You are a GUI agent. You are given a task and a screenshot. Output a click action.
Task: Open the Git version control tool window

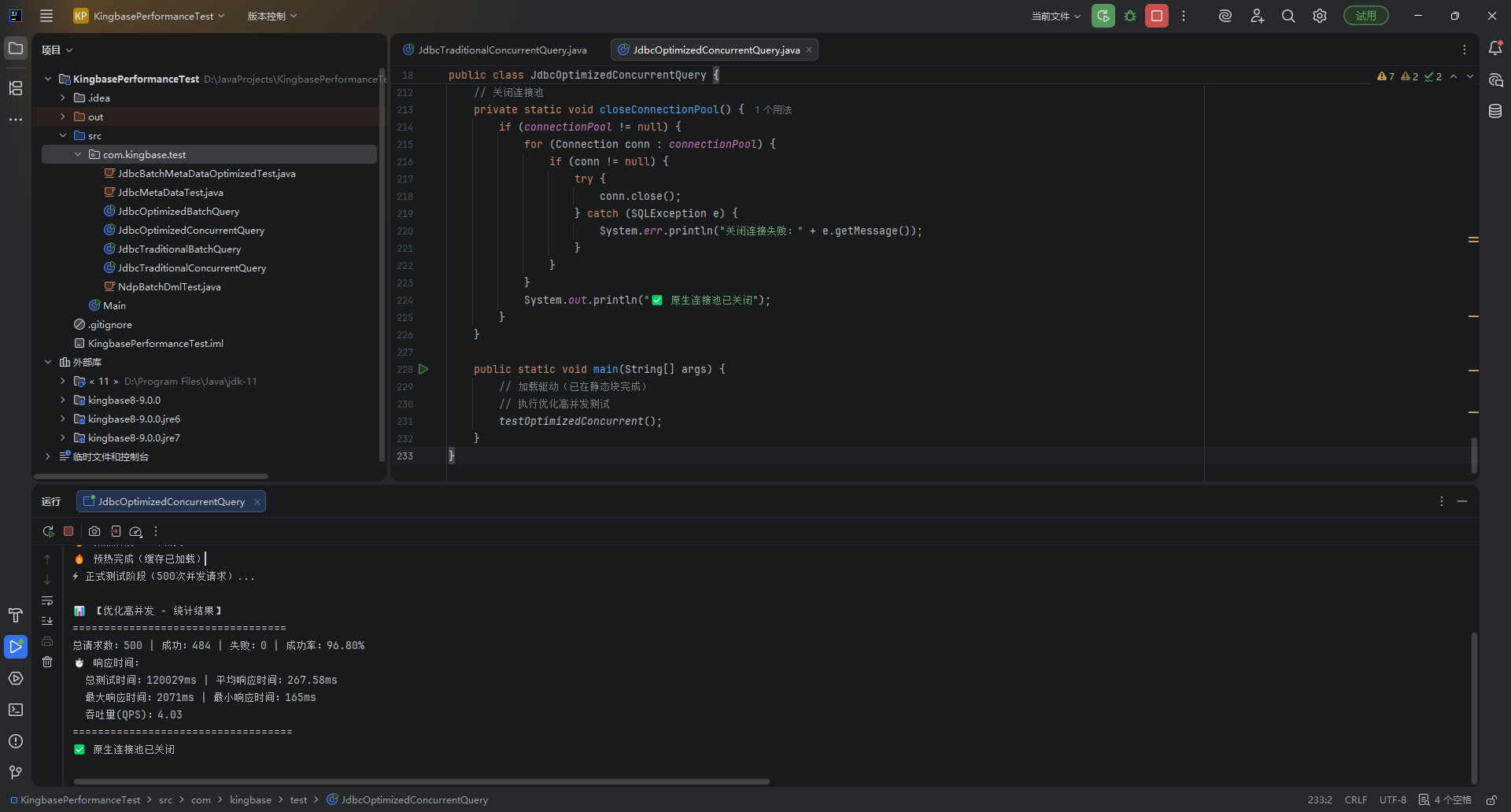16,773
